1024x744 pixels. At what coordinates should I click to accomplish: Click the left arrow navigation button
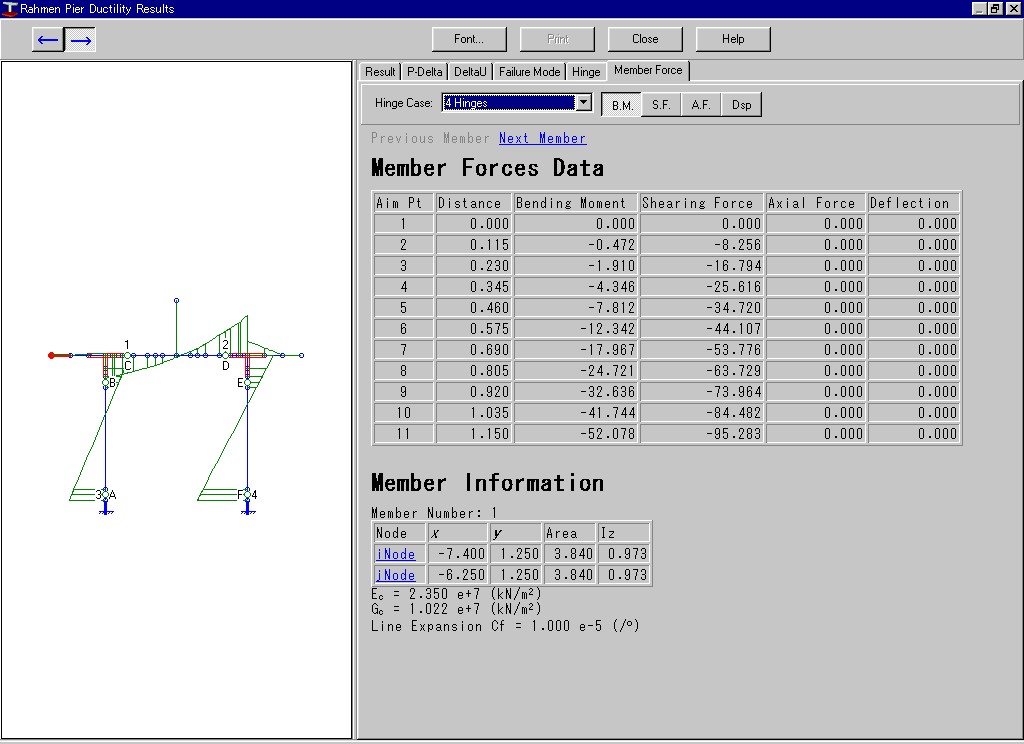tap(48, 40)
